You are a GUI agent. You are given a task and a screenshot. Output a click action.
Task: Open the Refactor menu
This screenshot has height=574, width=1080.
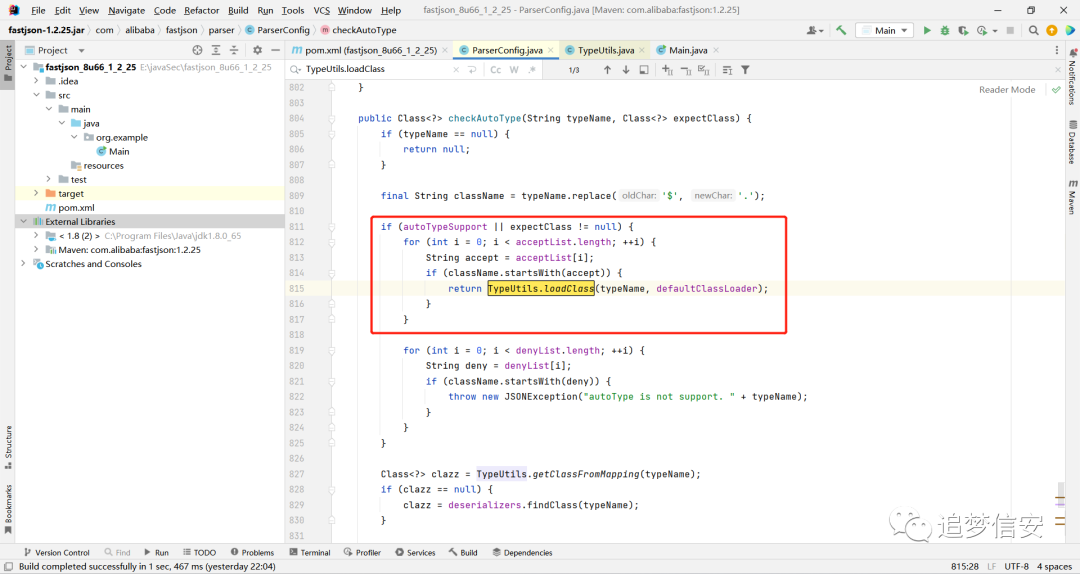[201, 10]
